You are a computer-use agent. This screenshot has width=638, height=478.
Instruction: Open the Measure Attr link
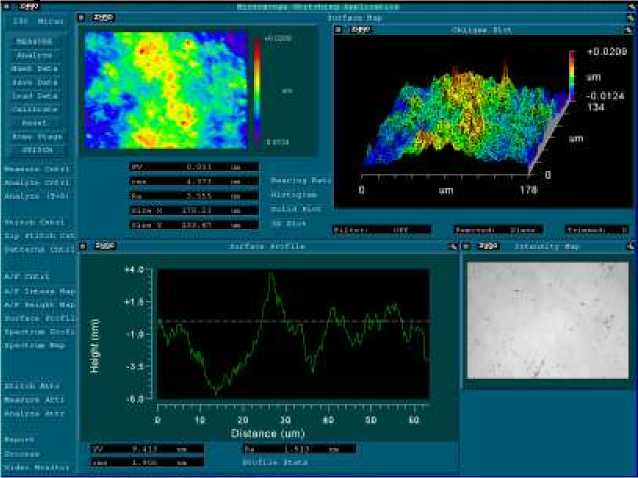coord(34,400)
